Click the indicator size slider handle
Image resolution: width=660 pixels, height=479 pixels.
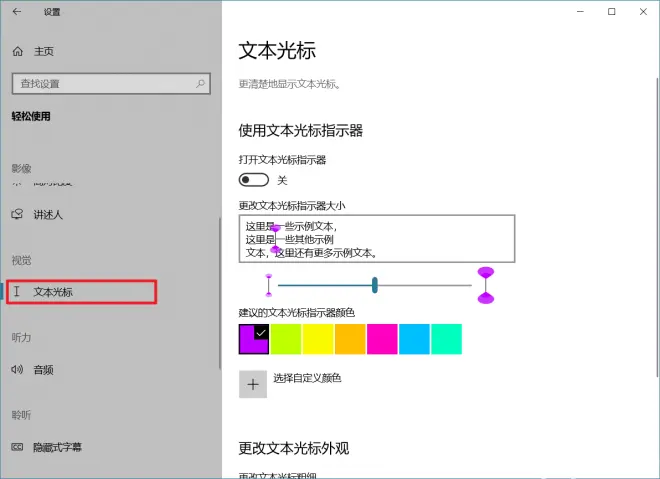375,285
